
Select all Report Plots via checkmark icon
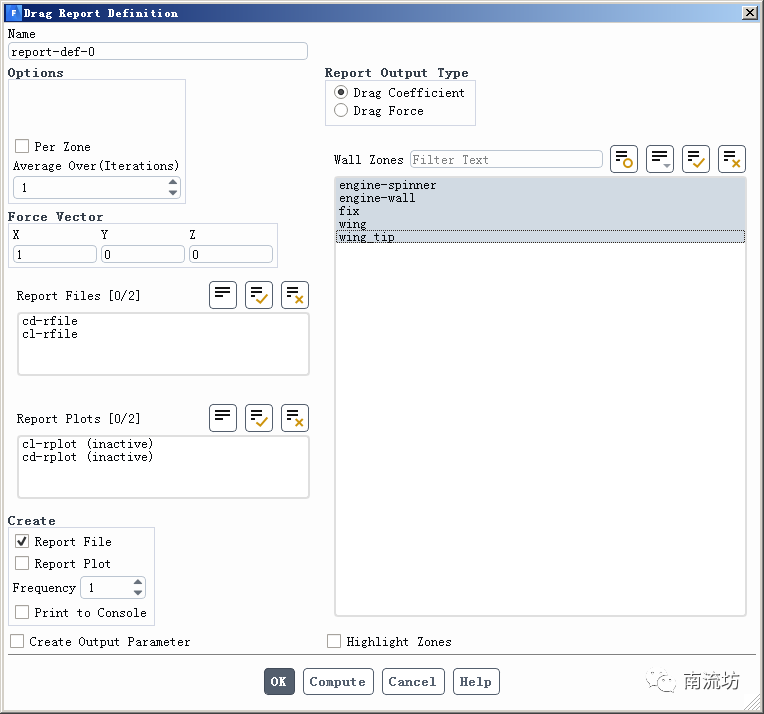click(x=259, y=418)
